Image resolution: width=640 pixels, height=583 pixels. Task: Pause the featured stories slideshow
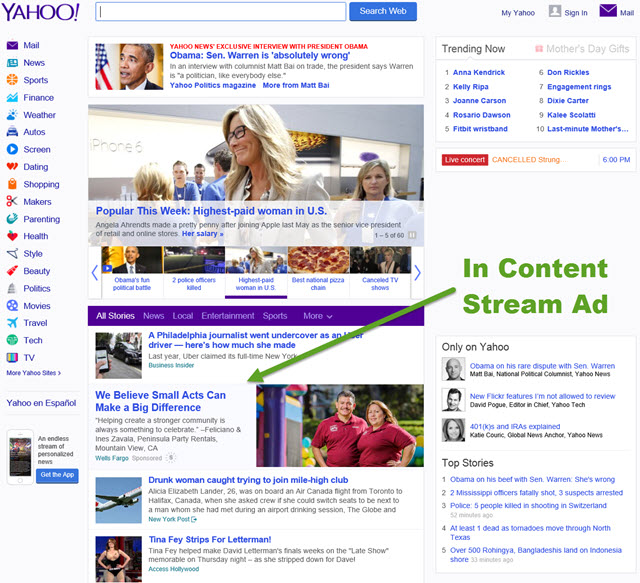[x=412, y=235]
